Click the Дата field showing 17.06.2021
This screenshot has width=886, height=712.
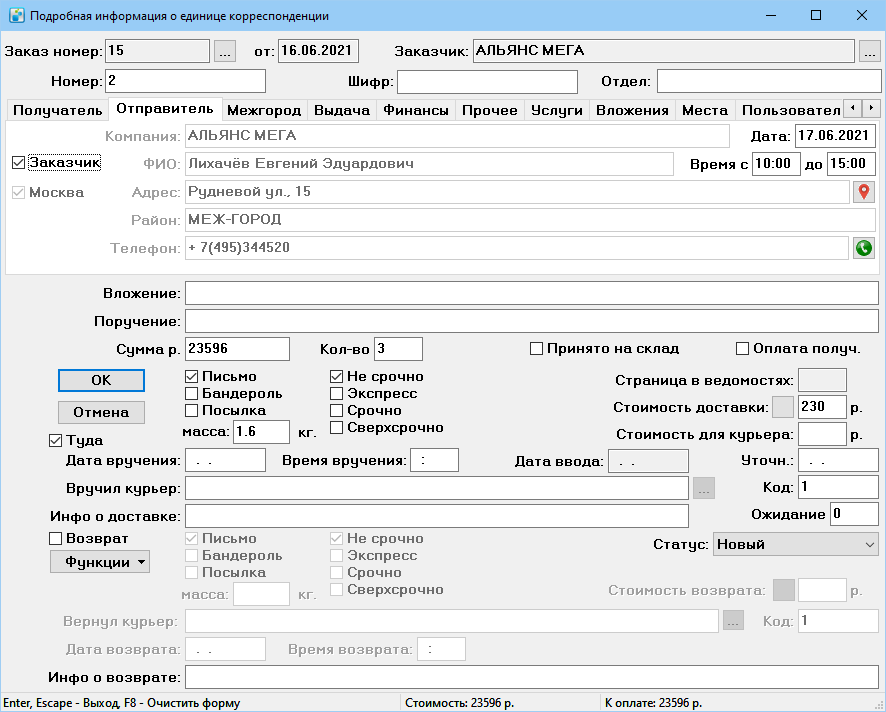click(x=835, y=136)
